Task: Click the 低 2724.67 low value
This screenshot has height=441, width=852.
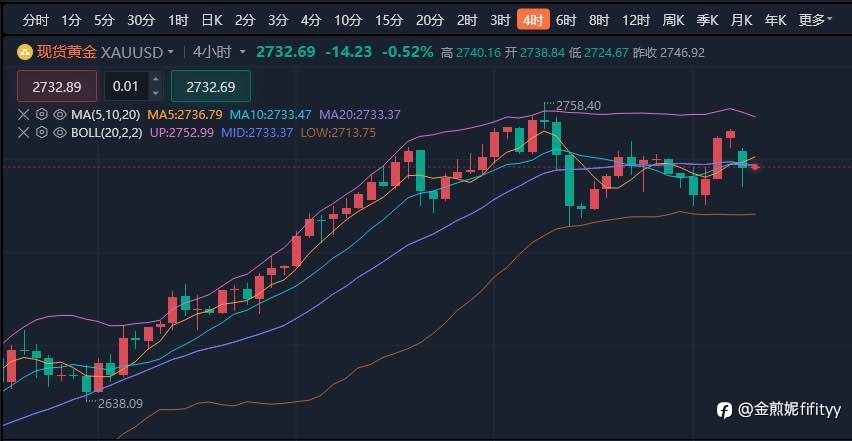Action: coord(599,53)
